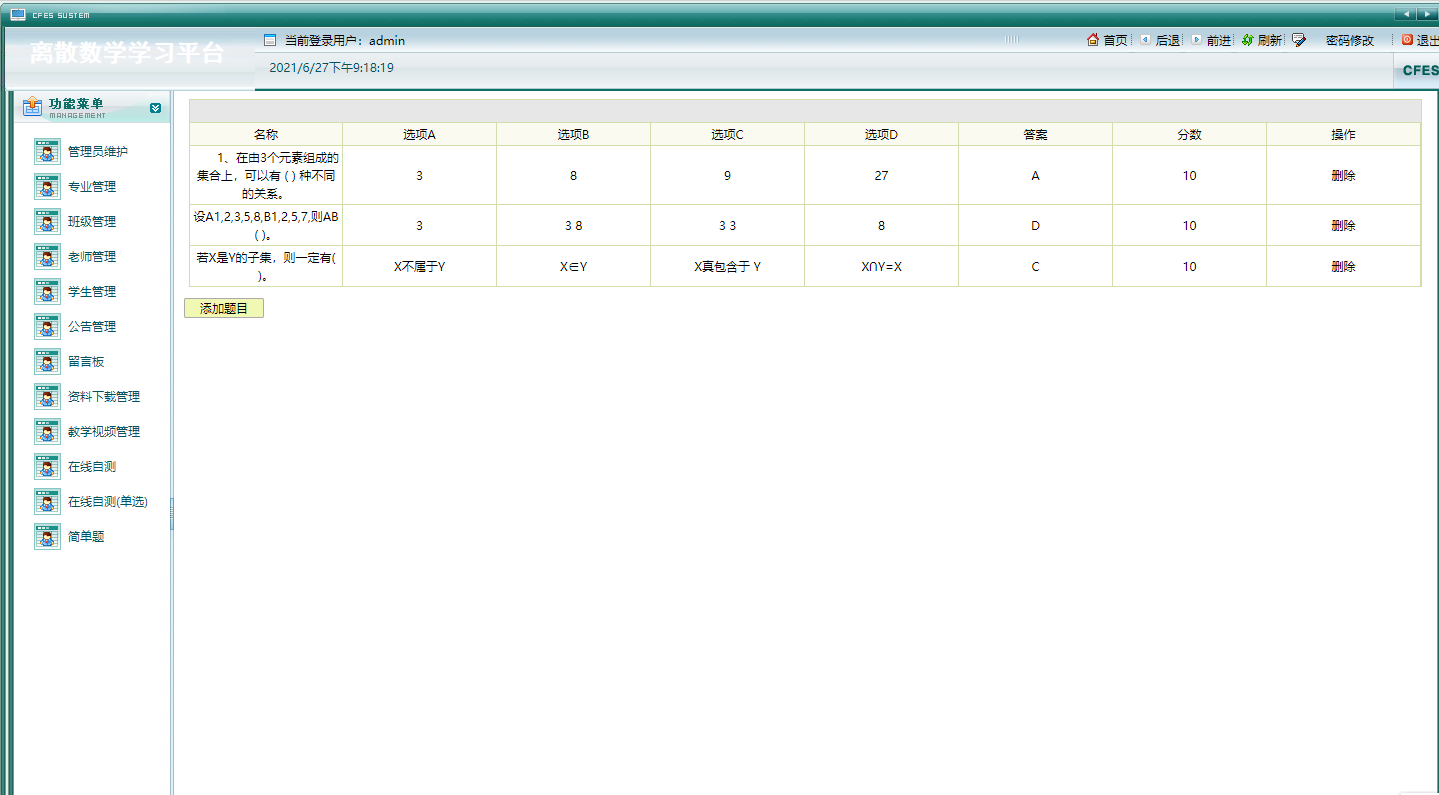Click the 后退 back arrow icon

point(1145,40)
